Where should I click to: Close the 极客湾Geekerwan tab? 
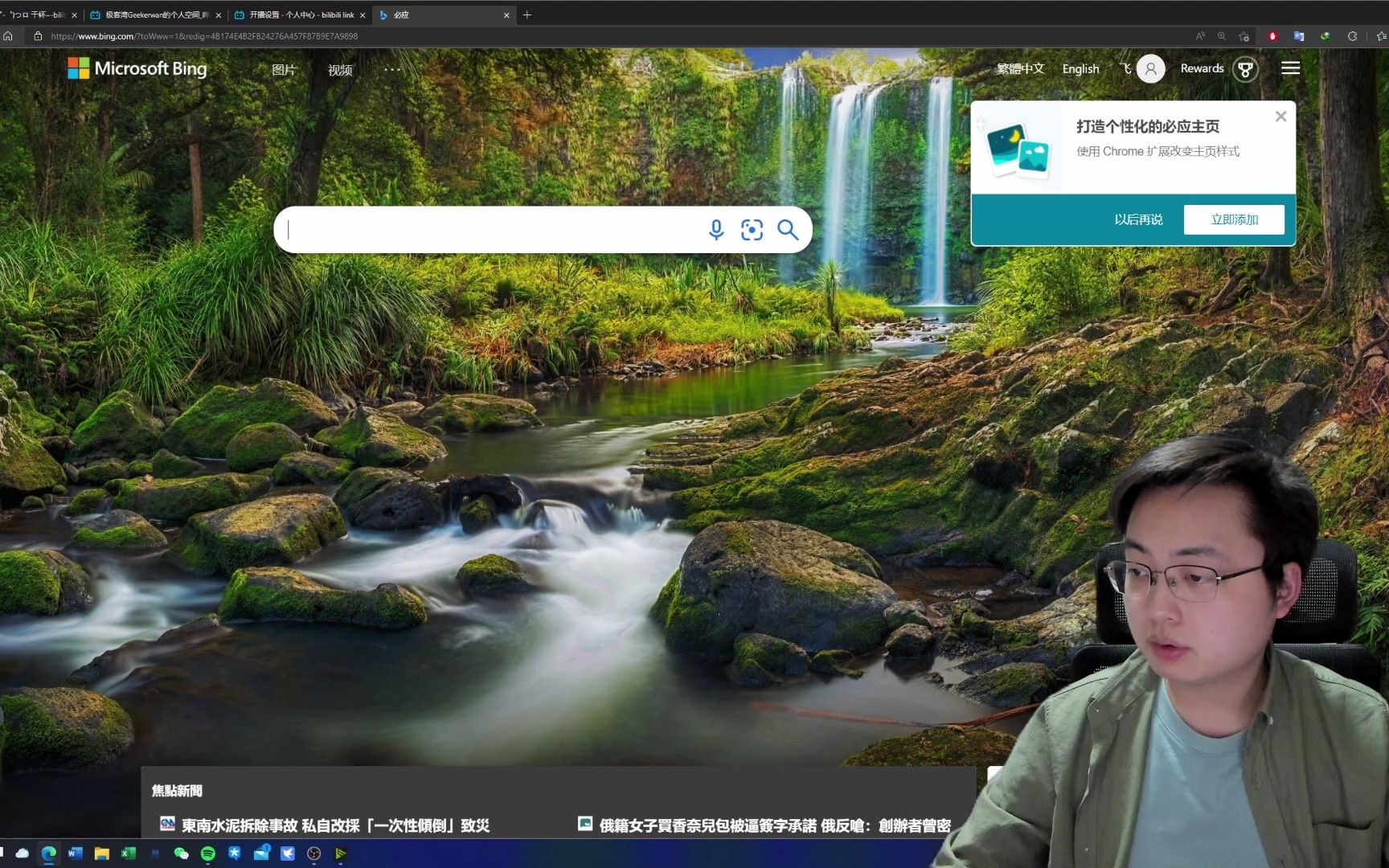[x=219, y=15]
